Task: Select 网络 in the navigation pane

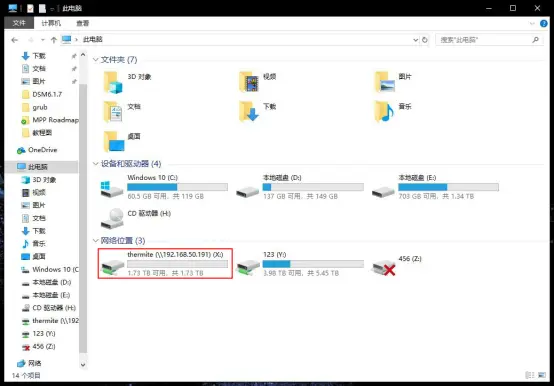Action: pos(29,363)
